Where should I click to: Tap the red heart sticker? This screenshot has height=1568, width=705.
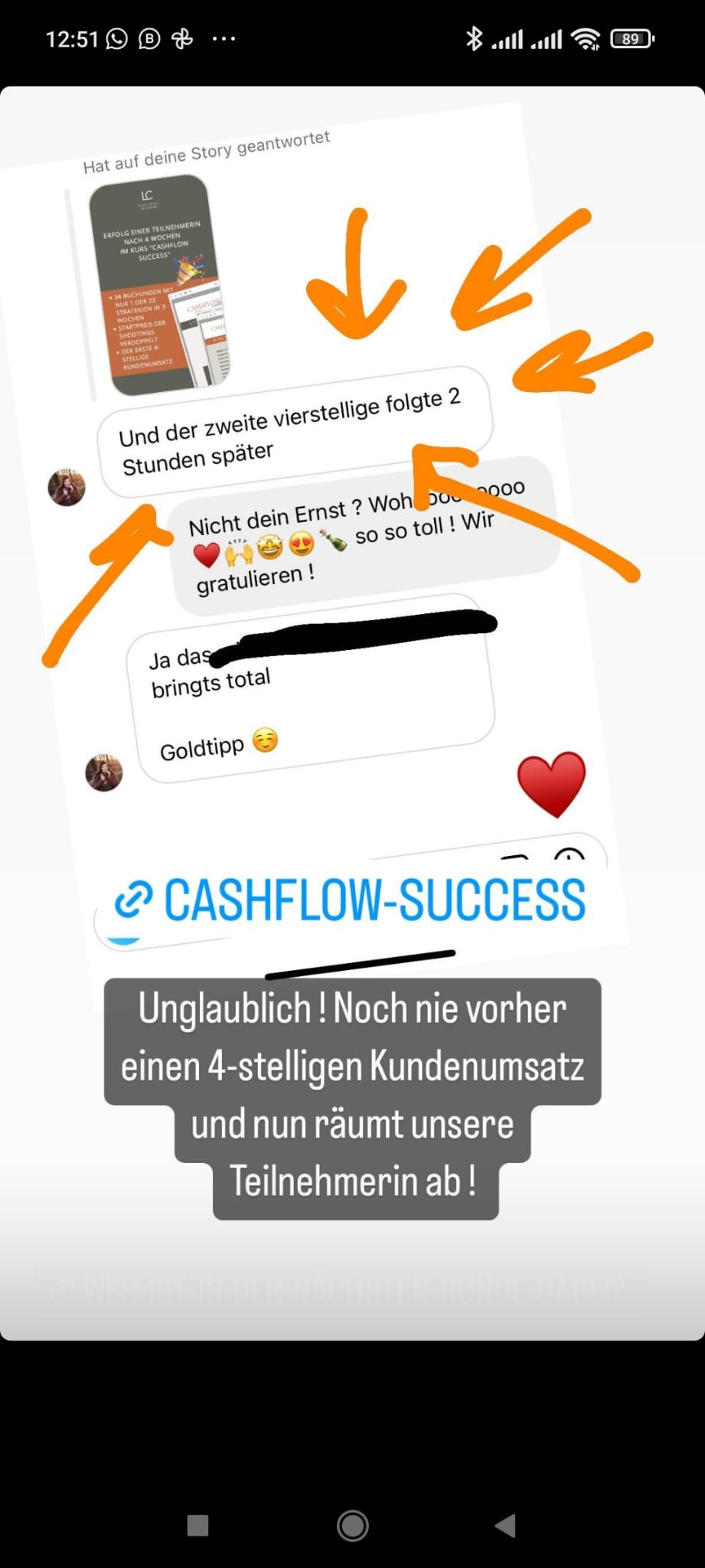click(x=551, y=784)
